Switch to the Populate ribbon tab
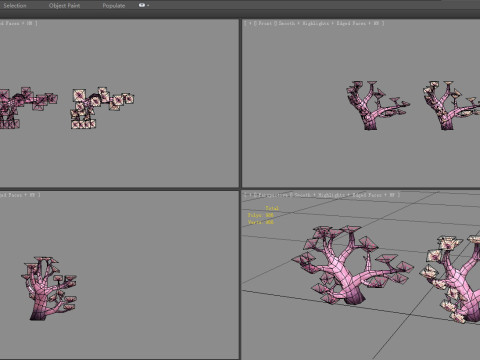Image resolution: width=480 pixels, height=360 pixels. point(114,6)
